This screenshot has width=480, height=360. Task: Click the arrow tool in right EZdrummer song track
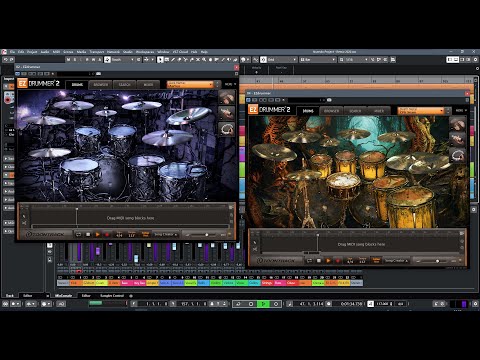coord(255,242)
